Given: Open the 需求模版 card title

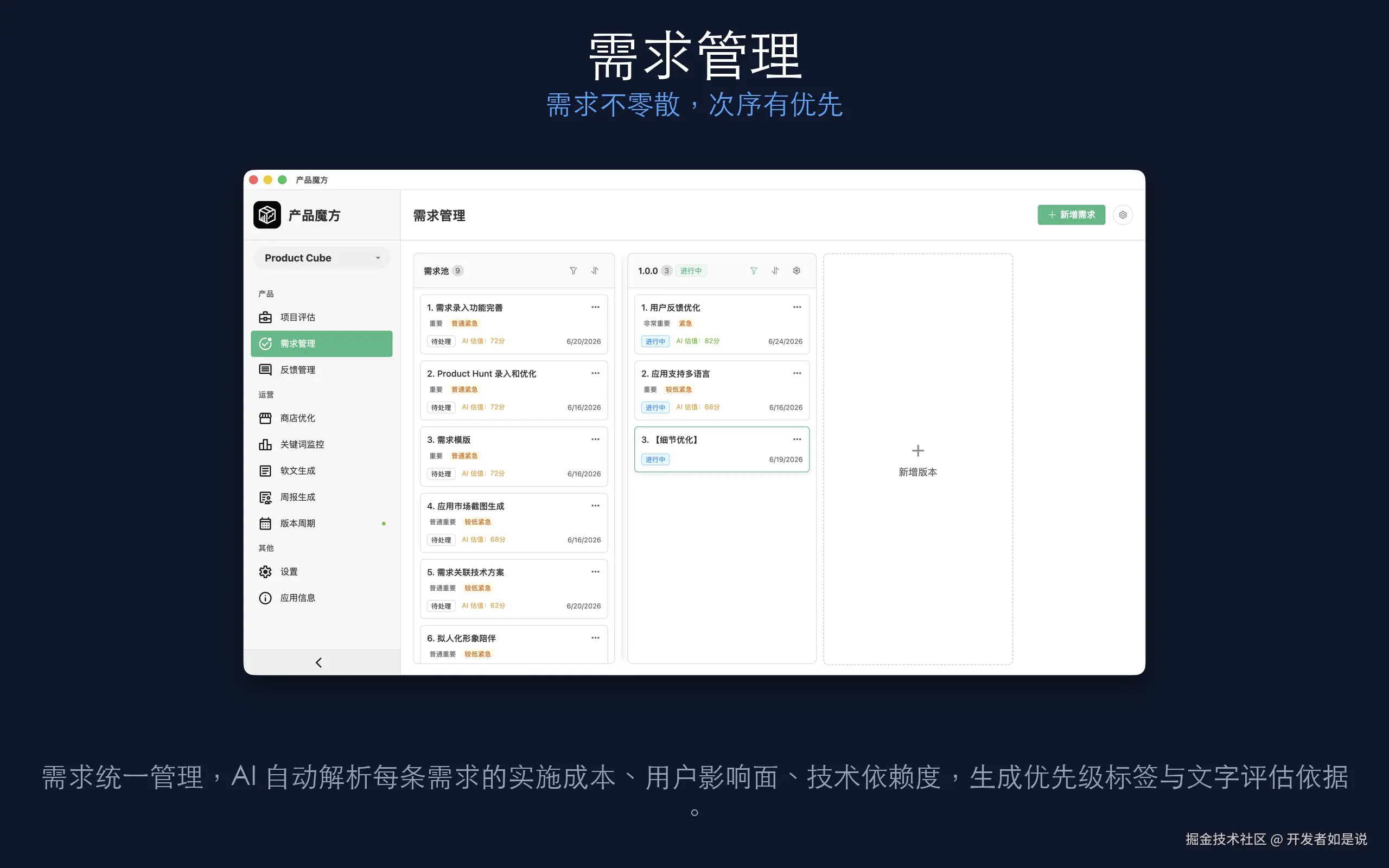Looking at the screenshot, I should pyautogui.click(x=448, y=440).
